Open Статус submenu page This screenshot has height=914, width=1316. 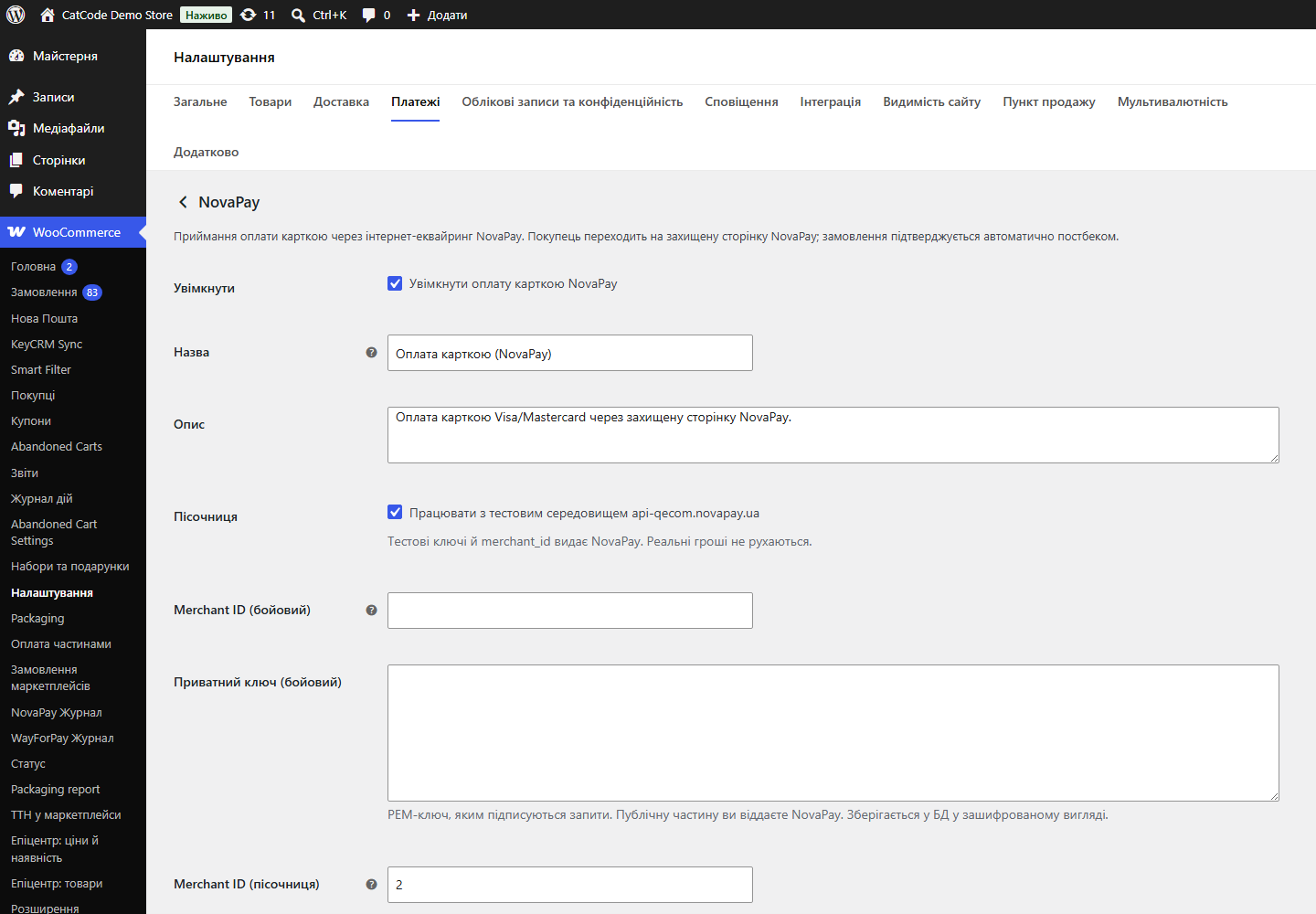[28, 763]
